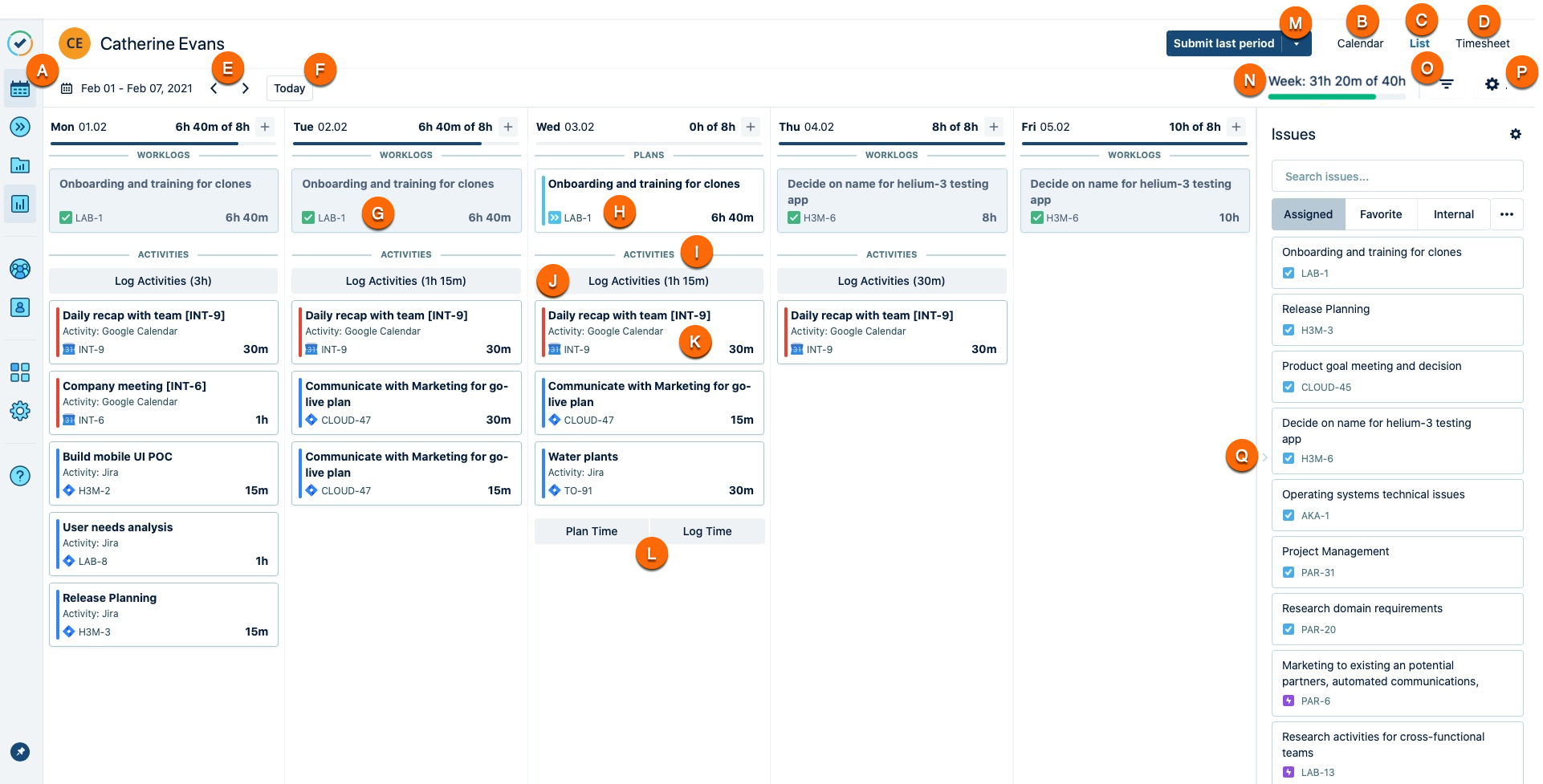The width and height of the screenshot is (1543, 784).
Task: Open the folder chart icon in sidebar
Action: (x=20, y=165)
